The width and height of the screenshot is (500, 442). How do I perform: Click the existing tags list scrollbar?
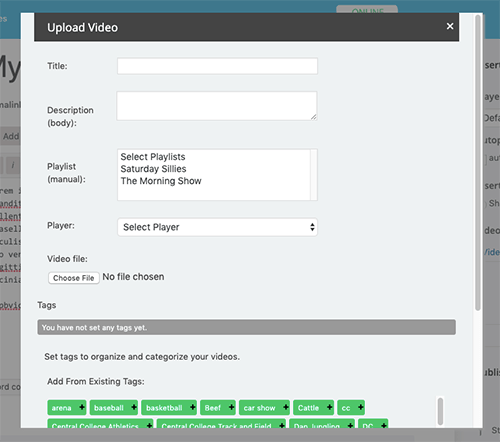point(440,411)
